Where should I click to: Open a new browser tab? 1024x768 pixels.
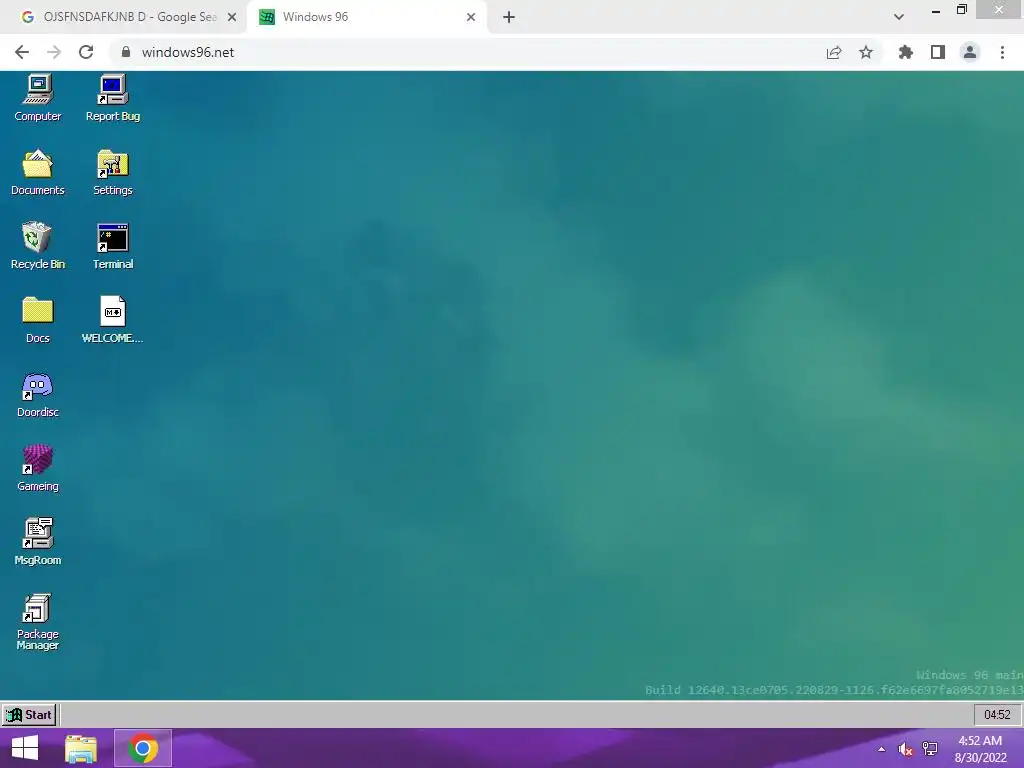[509, 17]
